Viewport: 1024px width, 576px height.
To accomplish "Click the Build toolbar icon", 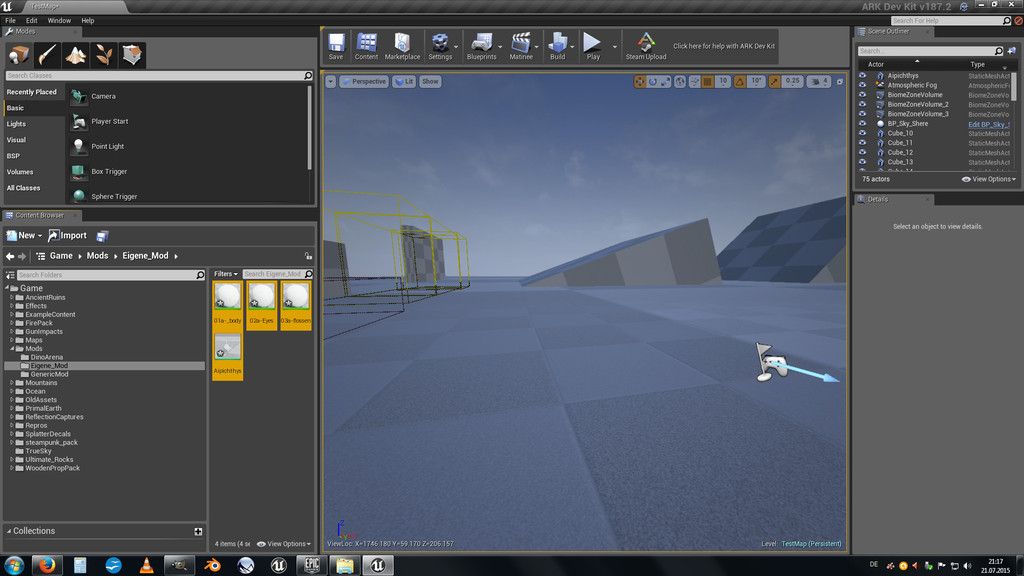I will 557,45.
